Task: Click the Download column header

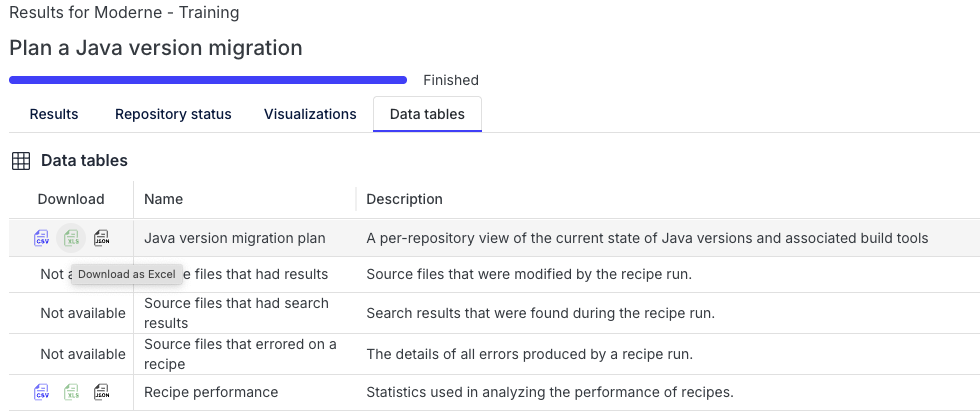Action: [71, 199]
